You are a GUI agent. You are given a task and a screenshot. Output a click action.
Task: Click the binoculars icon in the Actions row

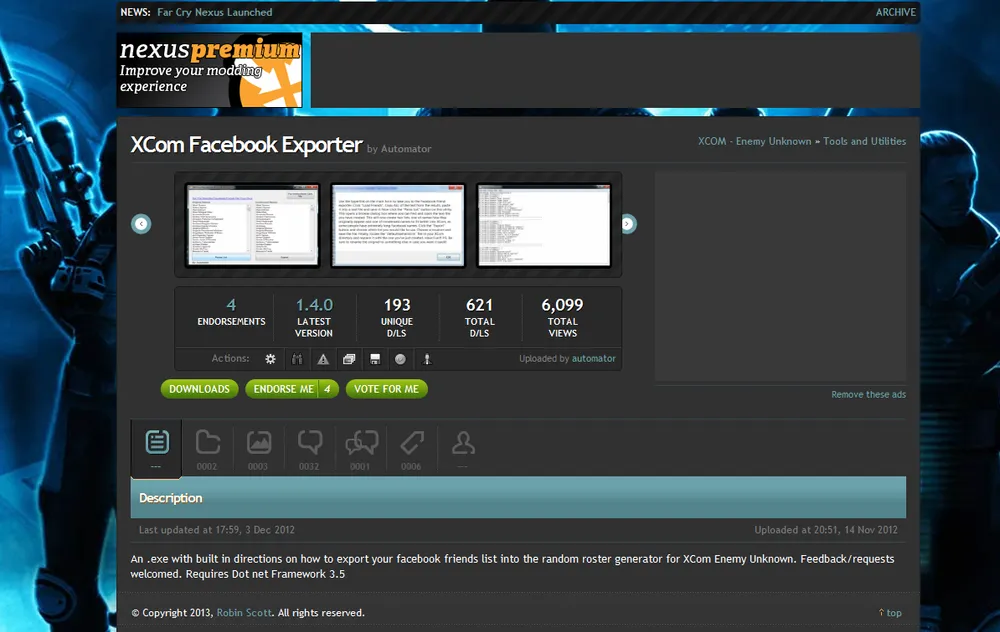click(297, 359)
